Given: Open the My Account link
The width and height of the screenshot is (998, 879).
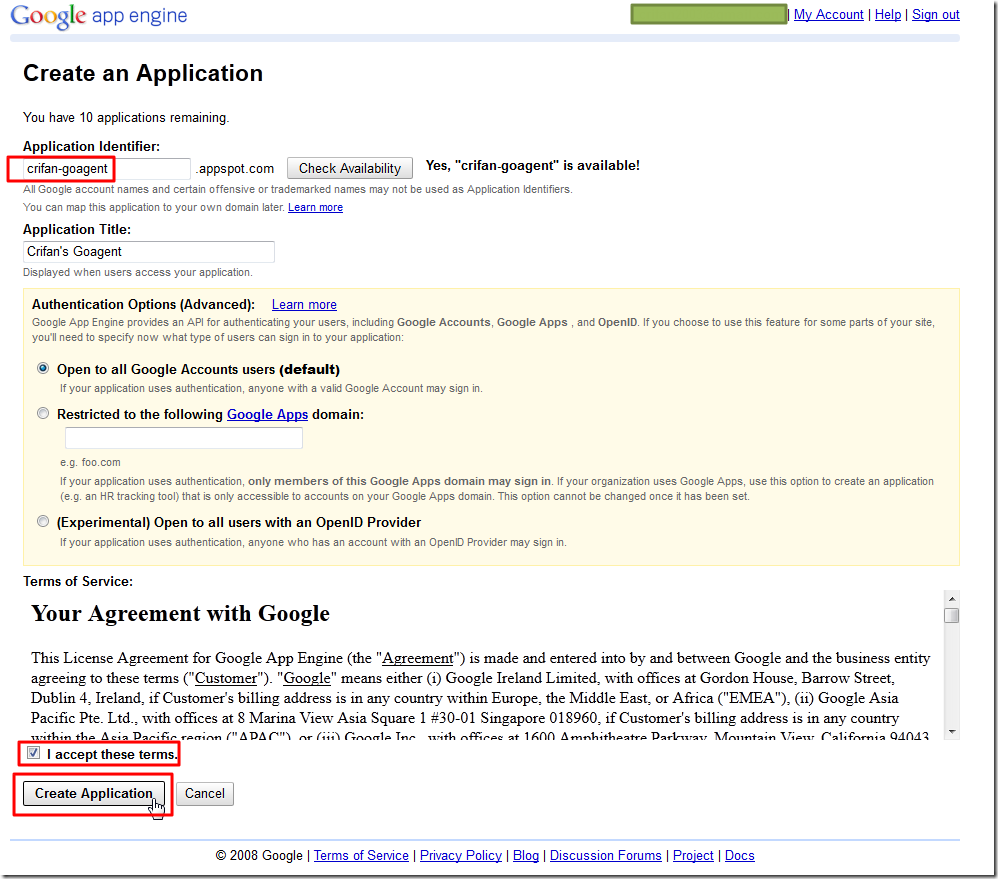Looking at the screenshot, I should coord(828,15).
